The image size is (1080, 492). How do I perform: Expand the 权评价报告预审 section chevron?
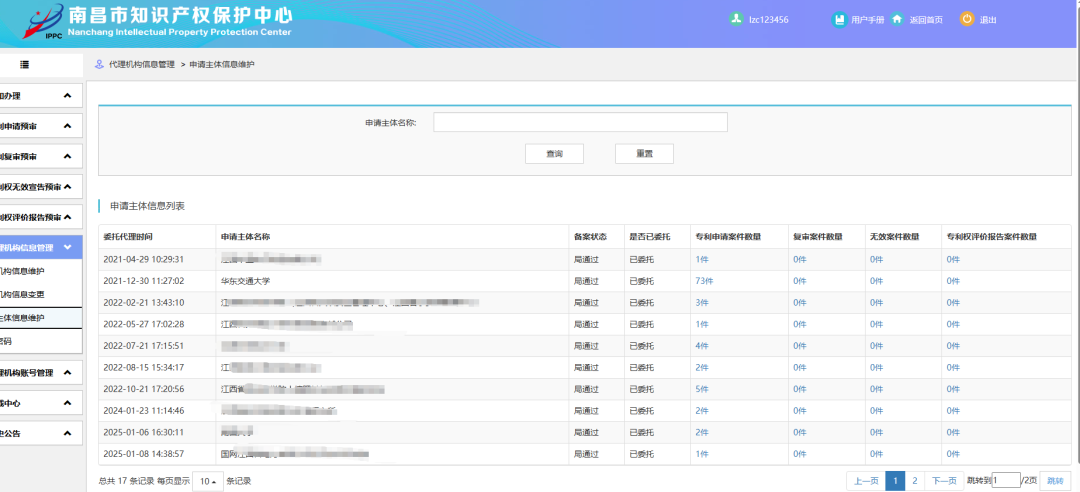[67, 217]
